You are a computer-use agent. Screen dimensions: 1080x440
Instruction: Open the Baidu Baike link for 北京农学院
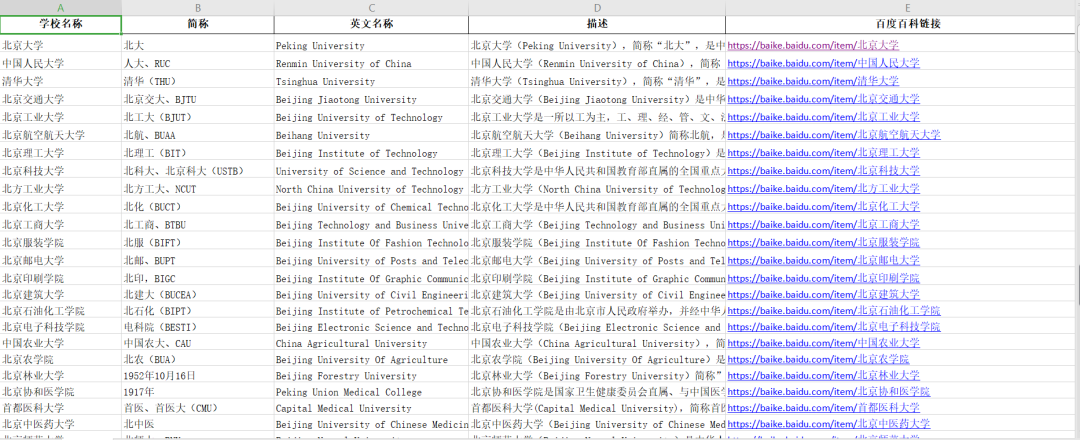[x=818, y=359]
